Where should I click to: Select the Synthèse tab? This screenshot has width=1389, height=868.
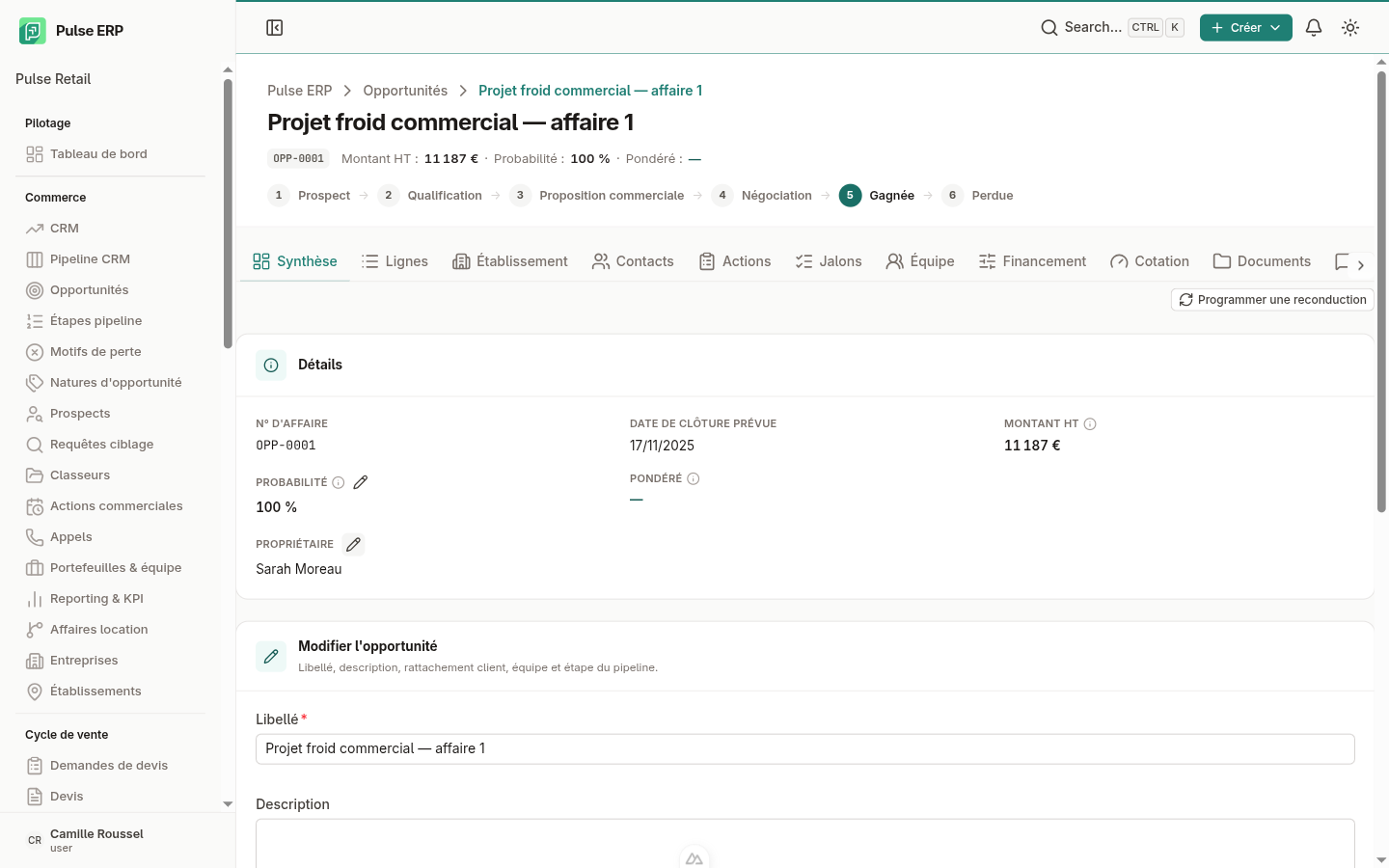295,261
